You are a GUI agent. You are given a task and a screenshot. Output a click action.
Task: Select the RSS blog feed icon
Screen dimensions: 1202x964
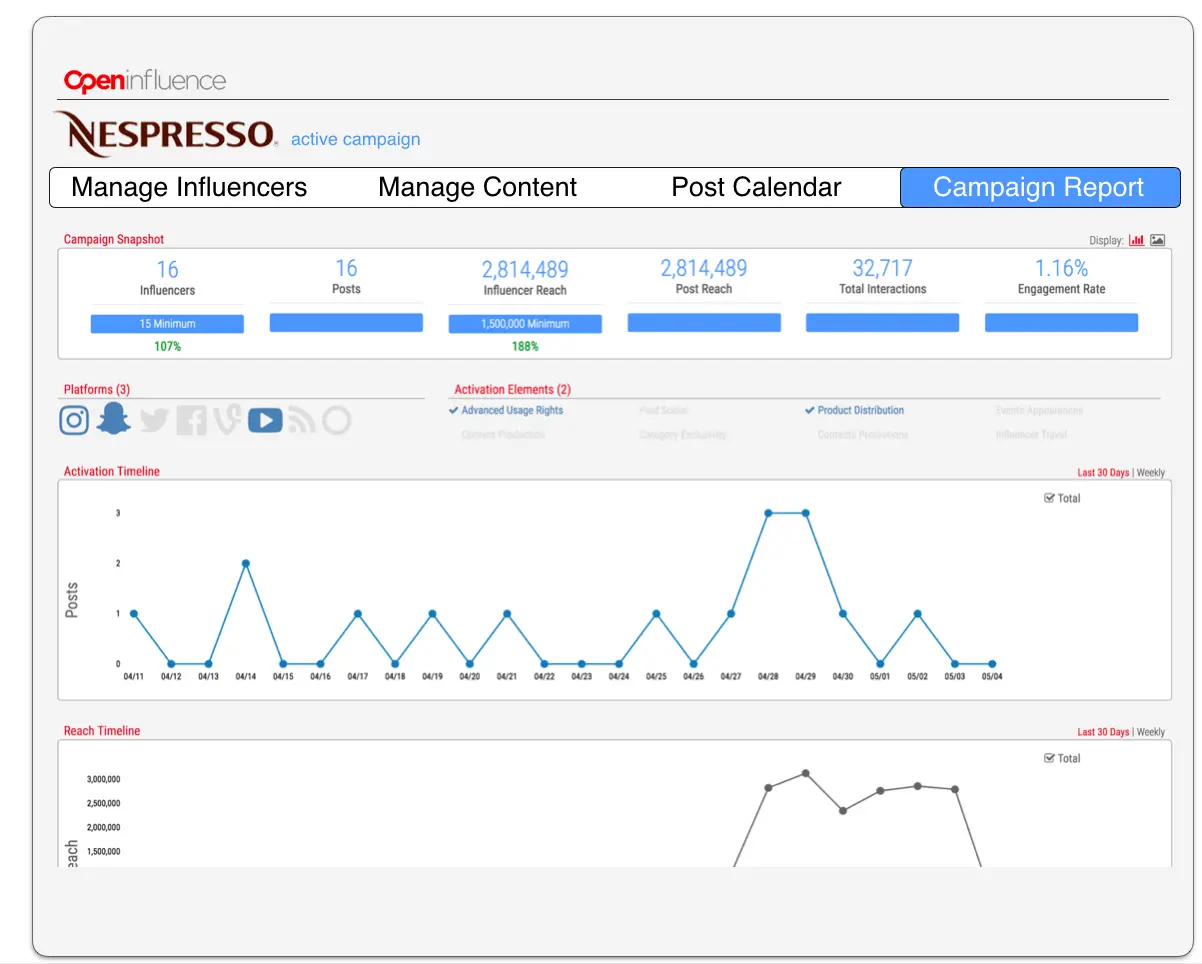pyautogui.click(x=301, y=421)
